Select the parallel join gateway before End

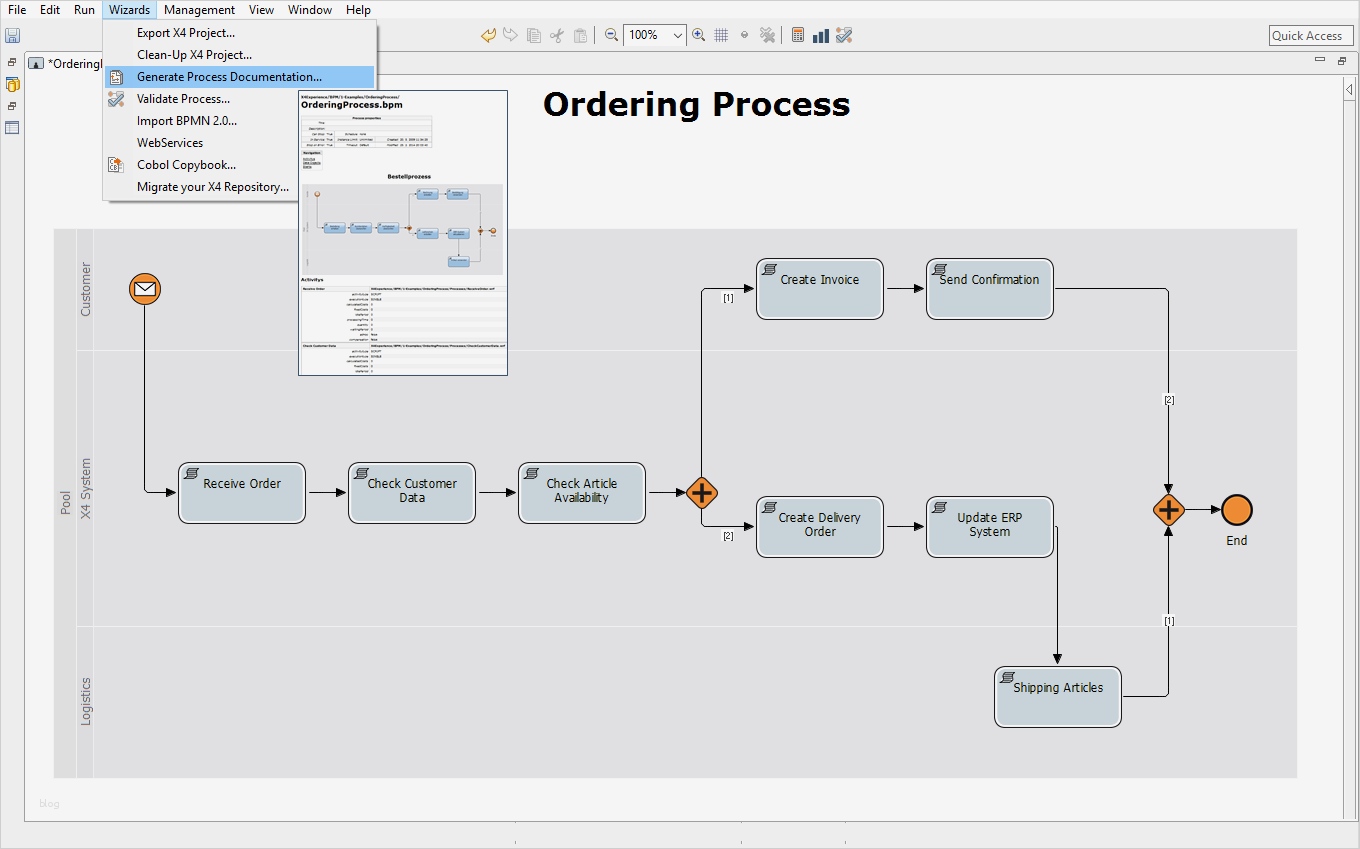point(1168,511)
